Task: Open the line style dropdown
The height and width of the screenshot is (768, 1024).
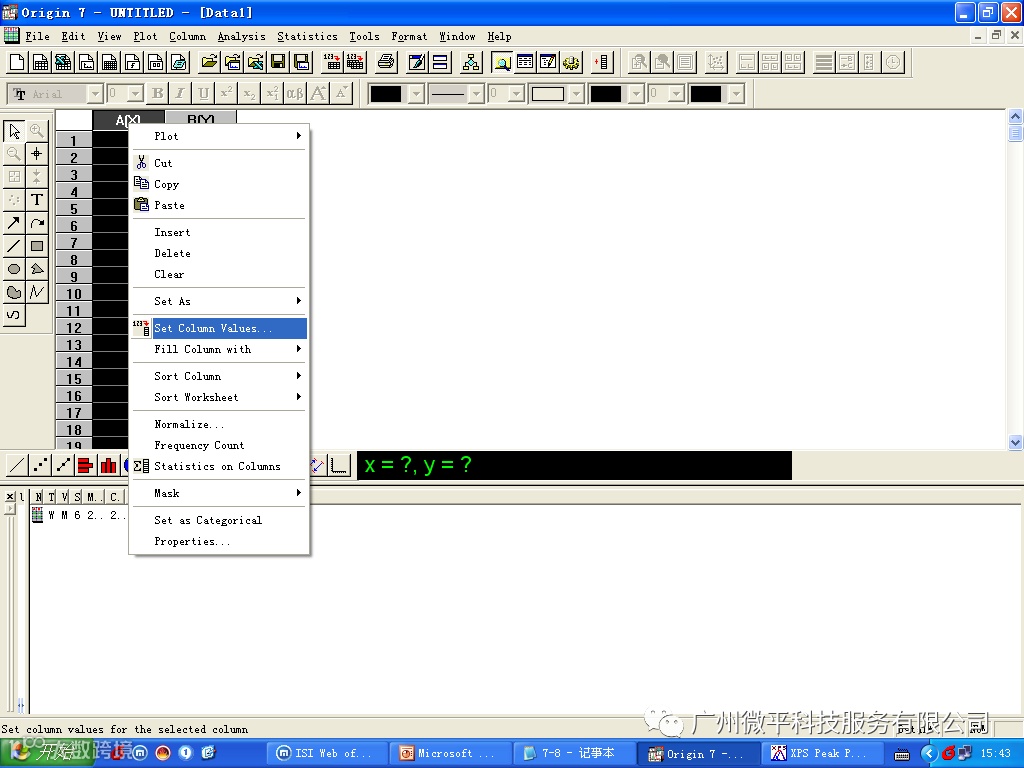Action: tap(476, 94)
